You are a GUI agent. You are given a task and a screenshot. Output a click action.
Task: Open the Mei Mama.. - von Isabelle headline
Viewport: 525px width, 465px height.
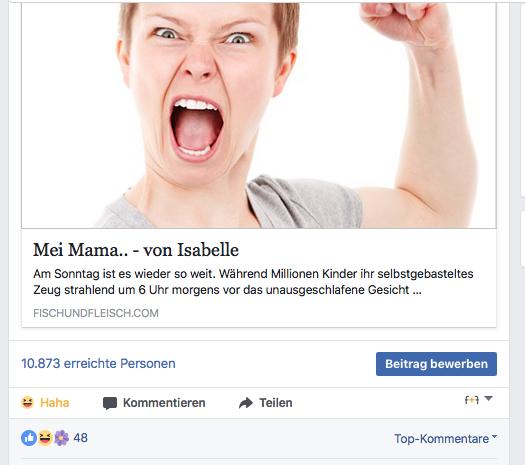pos(136,250)
